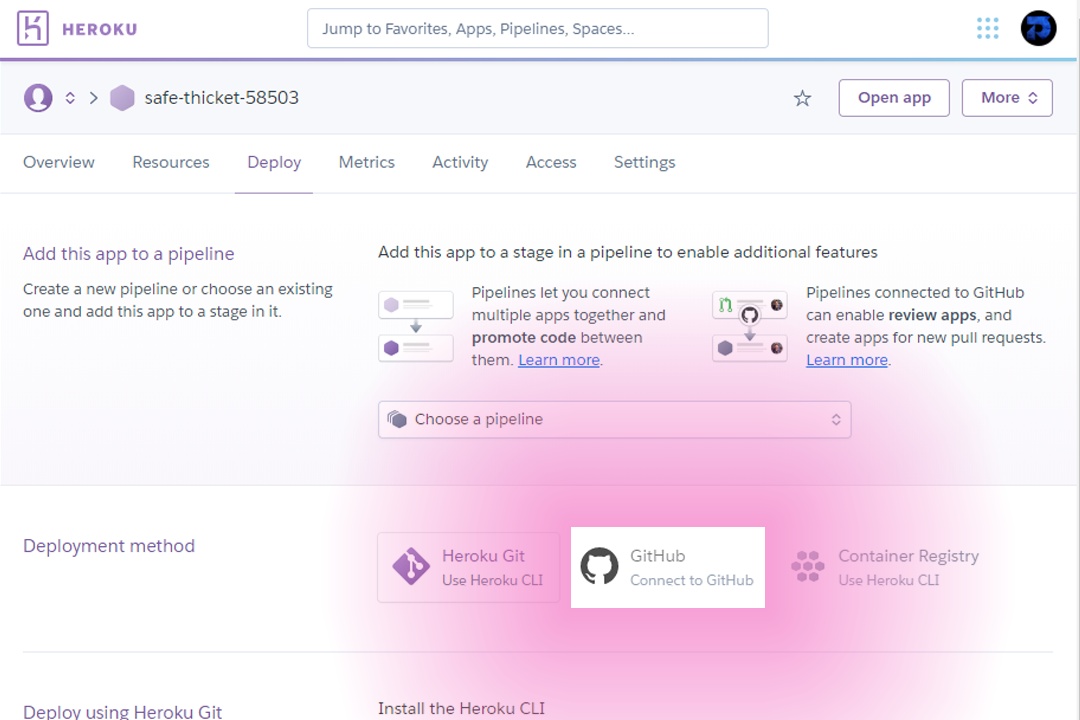Click the Heroku logo icon
Screen dimensions: 1080x720
click(x=32, y=28)
